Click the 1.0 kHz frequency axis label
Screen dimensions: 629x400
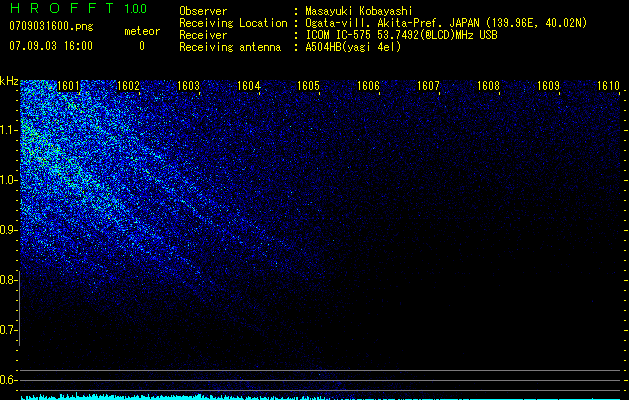pos(8,180)
